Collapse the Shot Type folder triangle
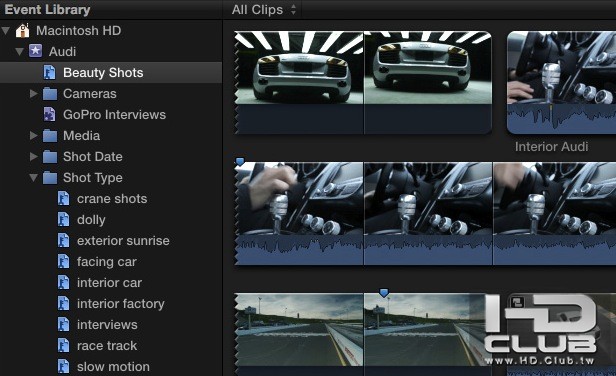This screenshot has height=376, width=616. pos(33,178)
